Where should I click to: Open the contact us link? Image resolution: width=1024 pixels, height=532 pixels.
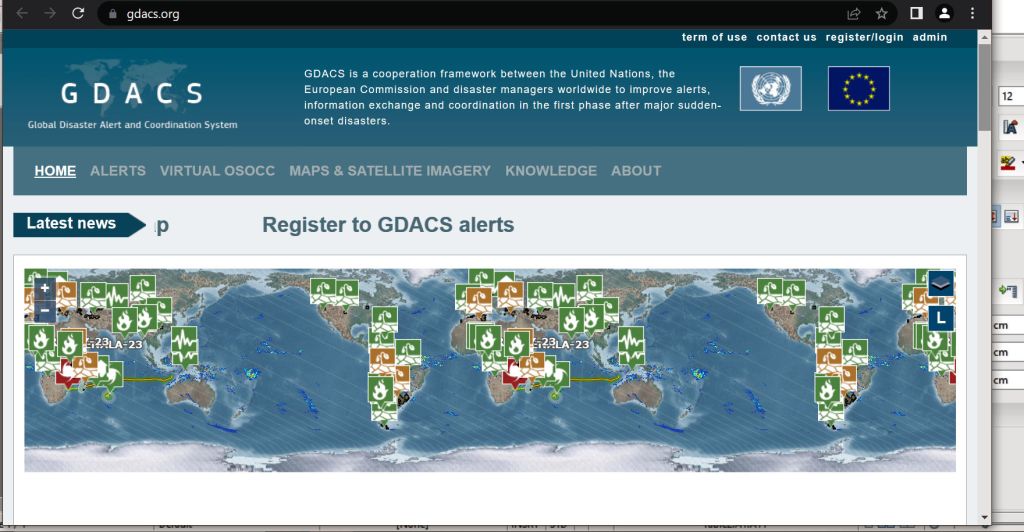point(786,37)
